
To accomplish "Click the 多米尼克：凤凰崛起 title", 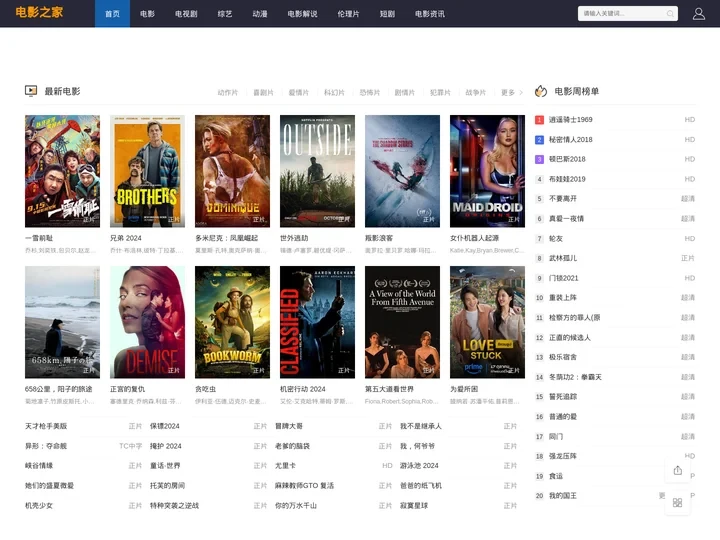I will 226,238.
